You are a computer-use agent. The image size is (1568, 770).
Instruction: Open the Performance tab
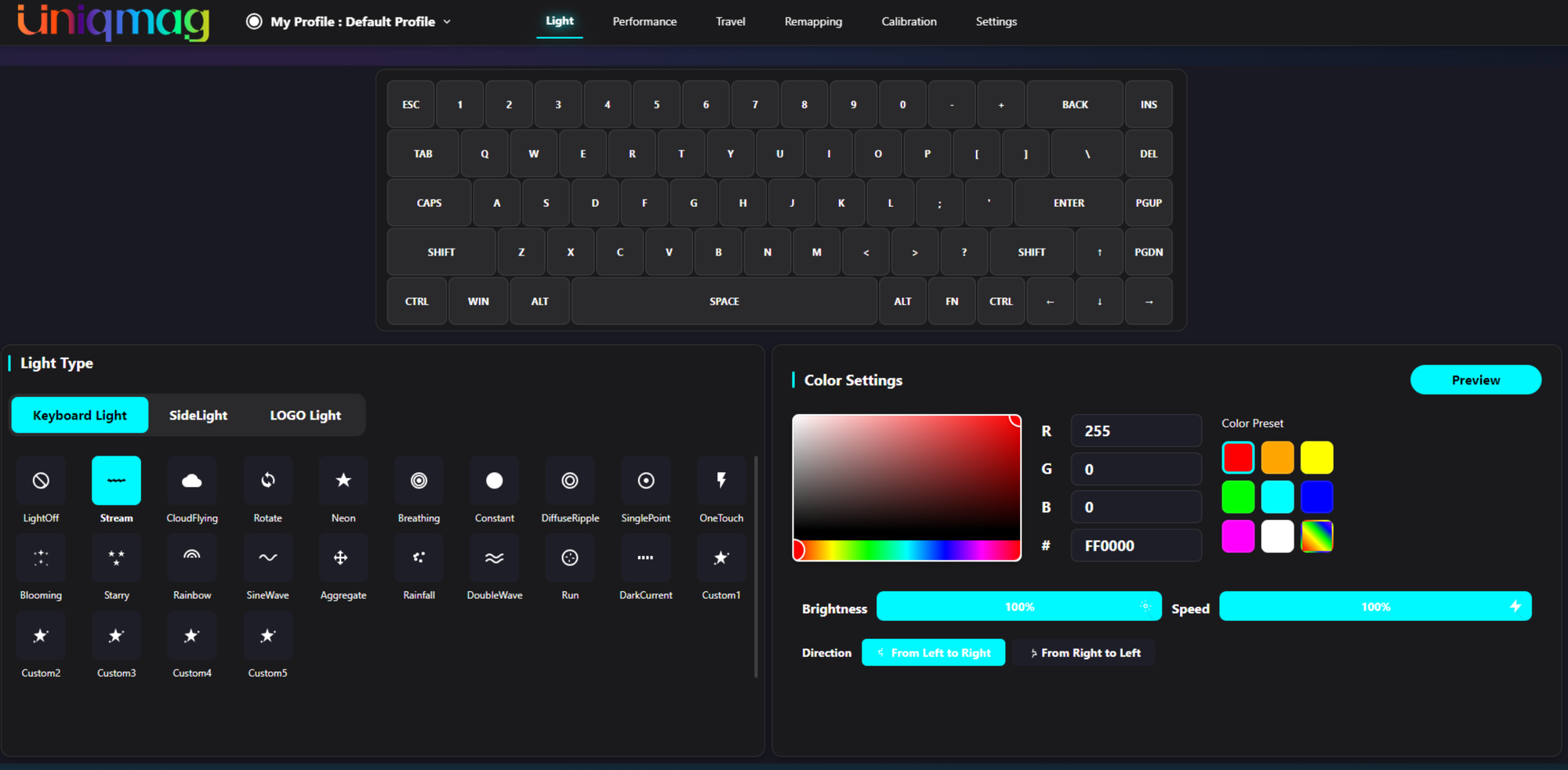pos(644,22)
